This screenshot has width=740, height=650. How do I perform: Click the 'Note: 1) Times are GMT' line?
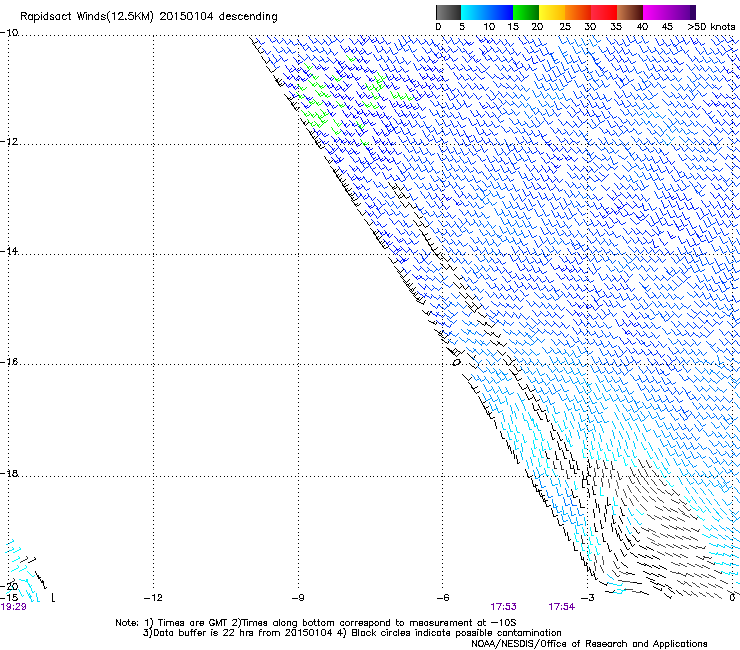click(316, 623)
